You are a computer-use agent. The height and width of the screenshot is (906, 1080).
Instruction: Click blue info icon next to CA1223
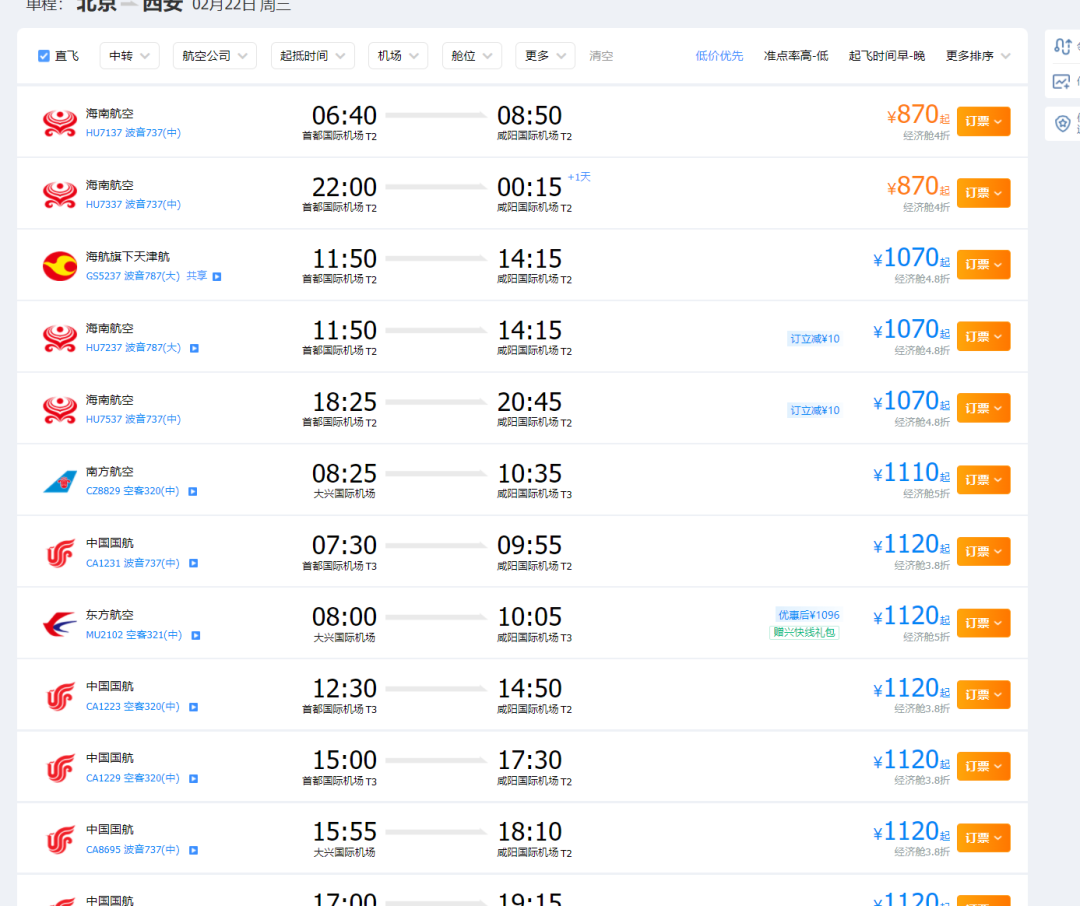194,707
